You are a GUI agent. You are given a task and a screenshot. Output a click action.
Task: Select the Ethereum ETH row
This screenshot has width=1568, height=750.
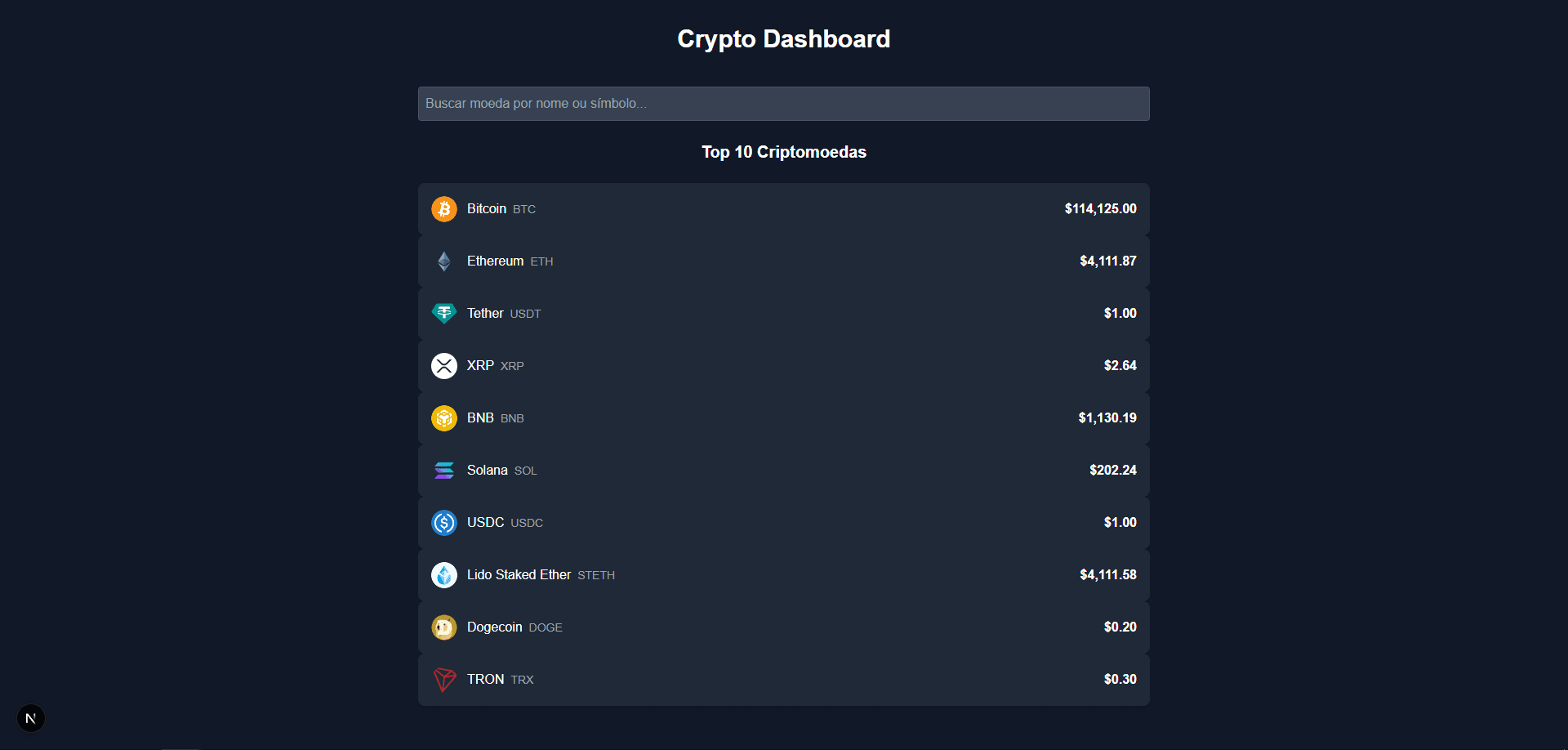[x=782, y=261]
